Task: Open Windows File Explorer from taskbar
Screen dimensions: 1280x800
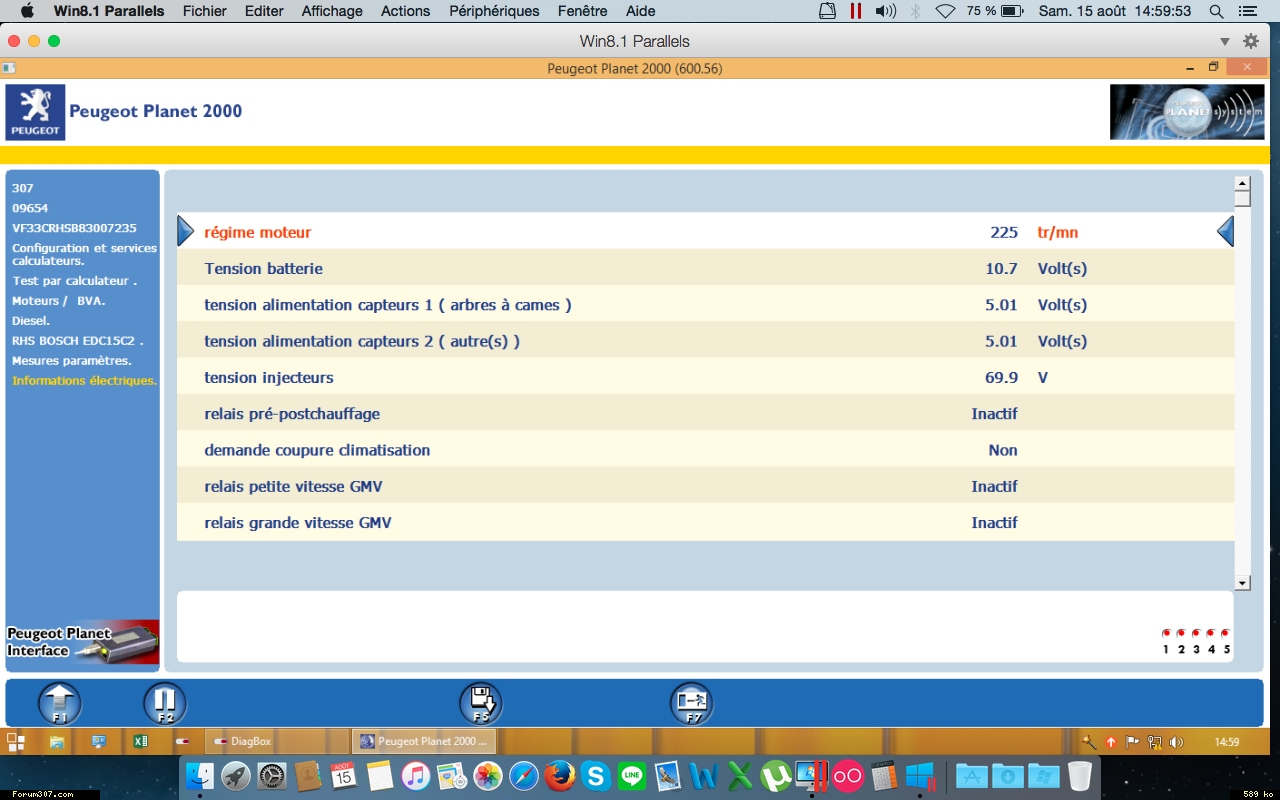Action: [x=57, y=742]
